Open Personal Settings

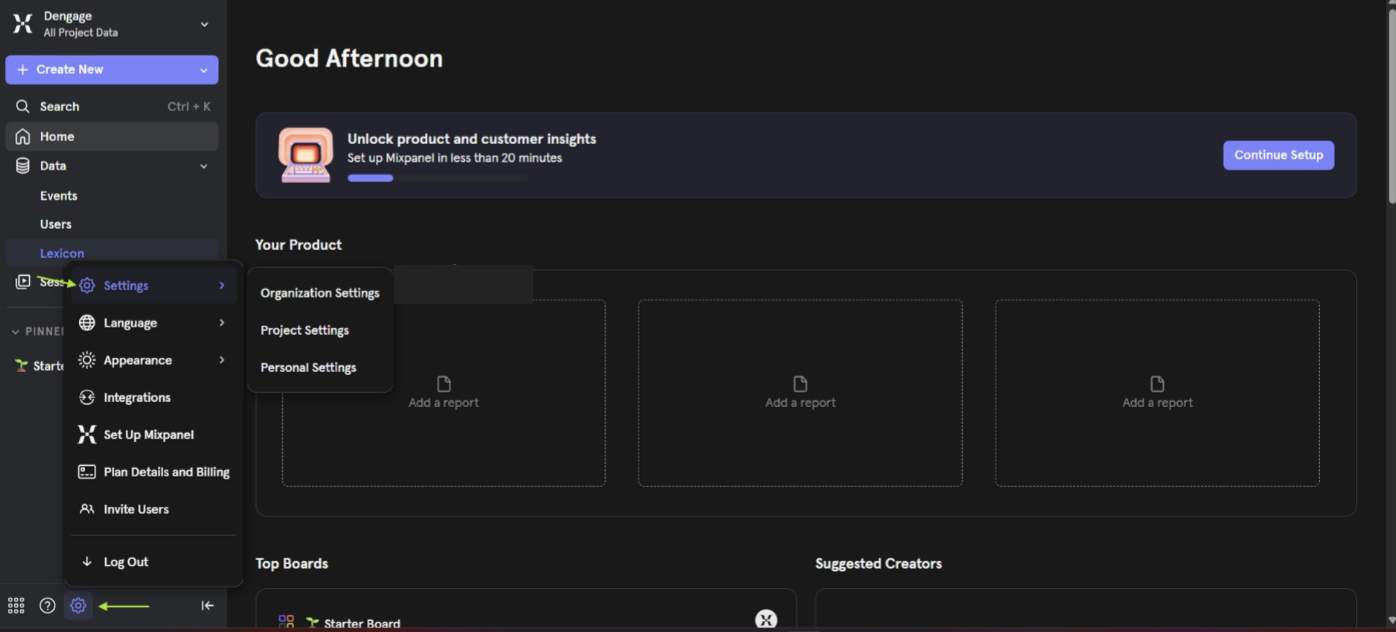(x=308, y=367)
